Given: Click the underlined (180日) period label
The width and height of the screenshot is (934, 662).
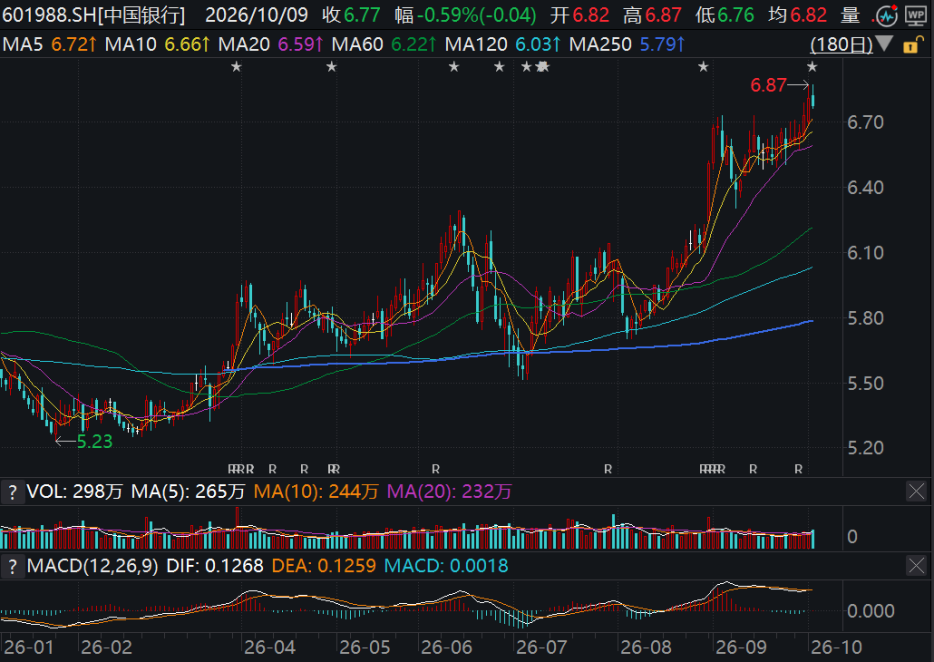Looking at the screenshot, I should click(842, 44).
